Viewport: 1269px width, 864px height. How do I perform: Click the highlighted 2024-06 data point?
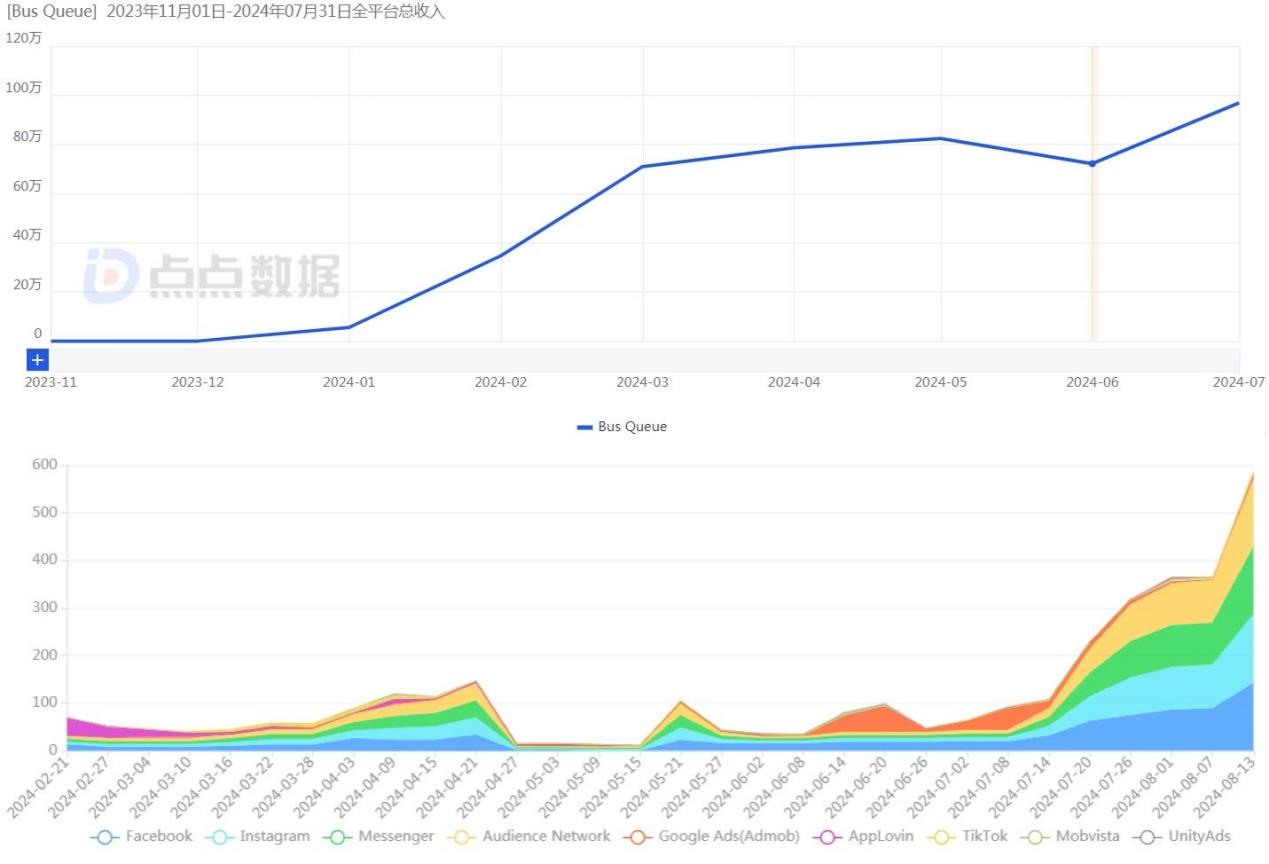click(1092, 164)
